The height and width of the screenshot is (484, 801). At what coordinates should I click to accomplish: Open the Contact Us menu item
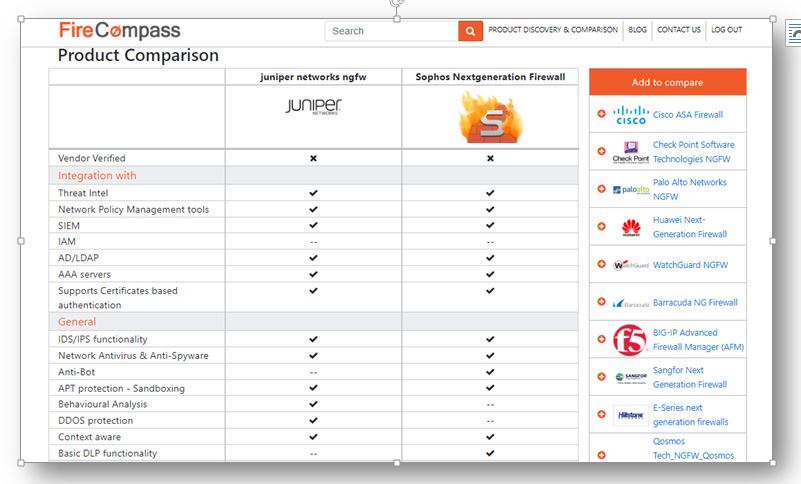[x=678, y=30]
